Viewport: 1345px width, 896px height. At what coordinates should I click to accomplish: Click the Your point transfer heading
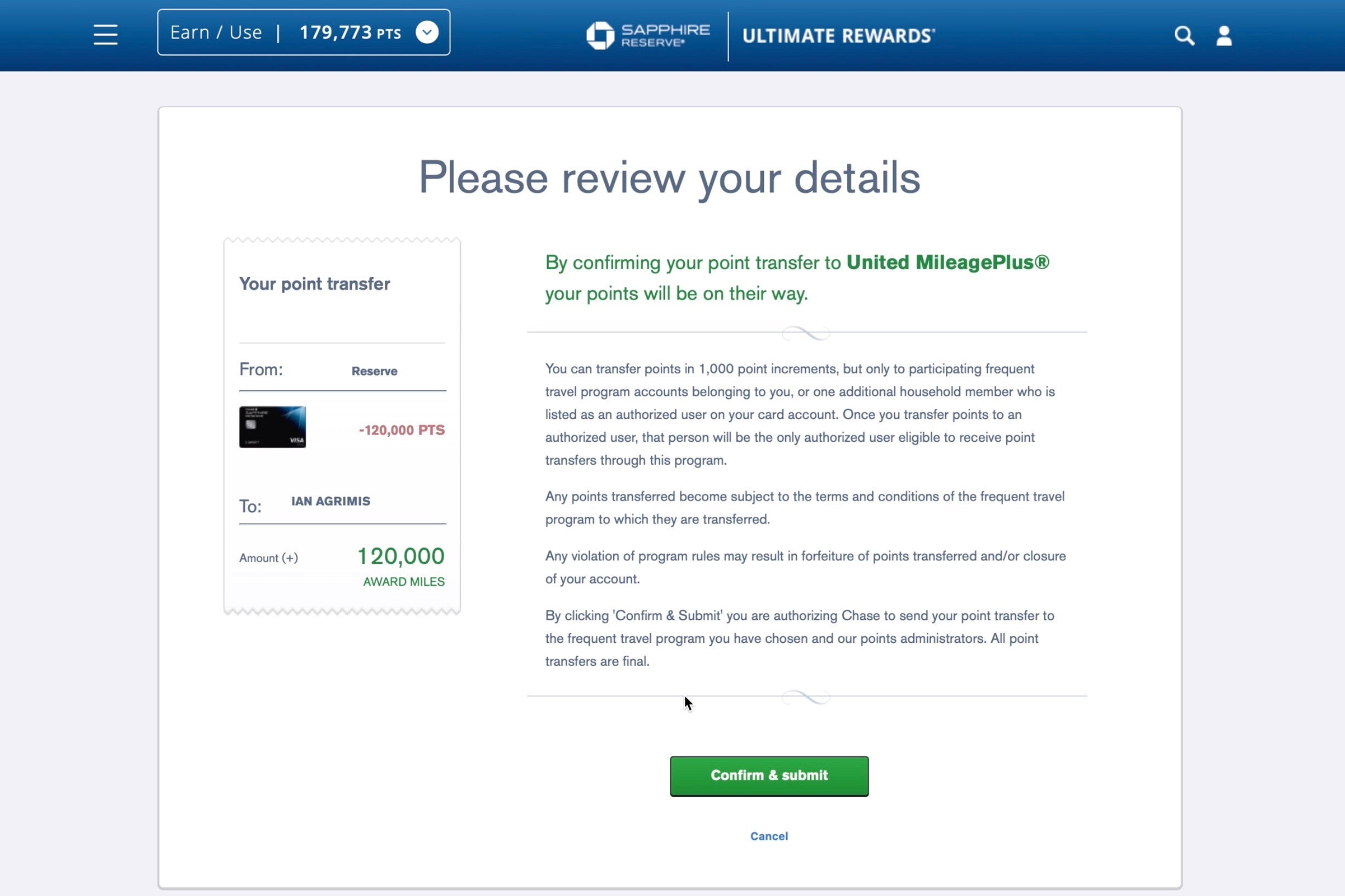[x=314, y=283]
